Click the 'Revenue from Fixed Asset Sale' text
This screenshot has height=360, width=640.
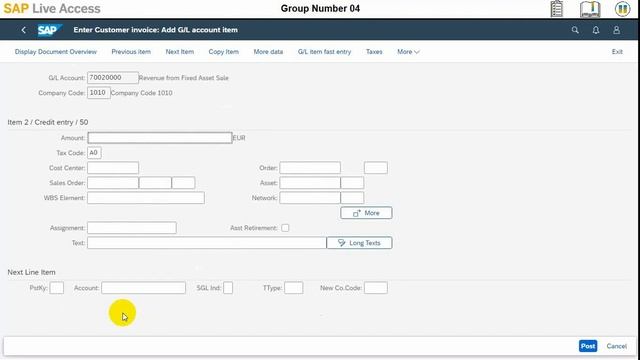tap(184, 78)
